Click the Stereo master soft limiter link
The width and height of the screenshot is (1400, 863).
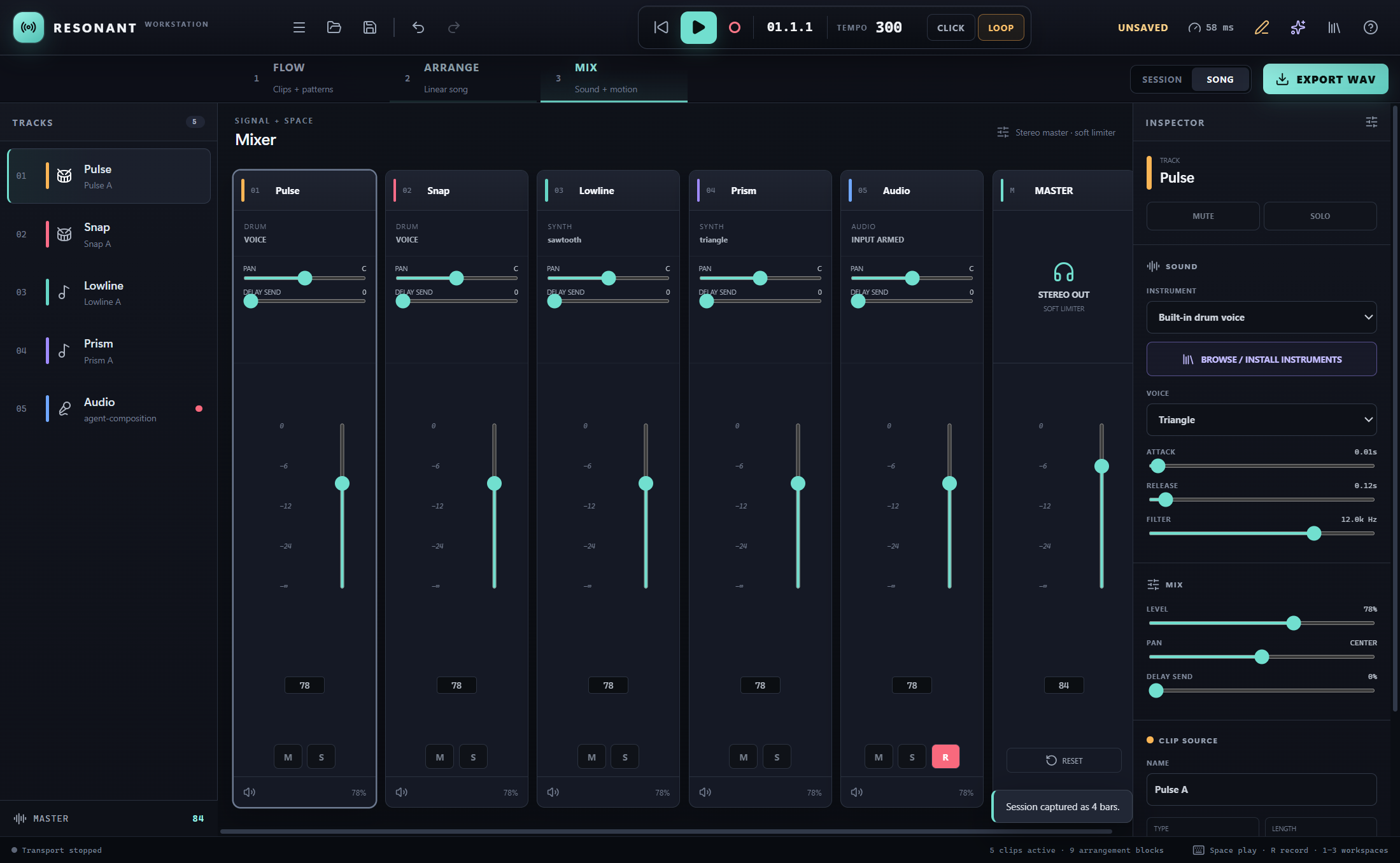pos(1056,132)
